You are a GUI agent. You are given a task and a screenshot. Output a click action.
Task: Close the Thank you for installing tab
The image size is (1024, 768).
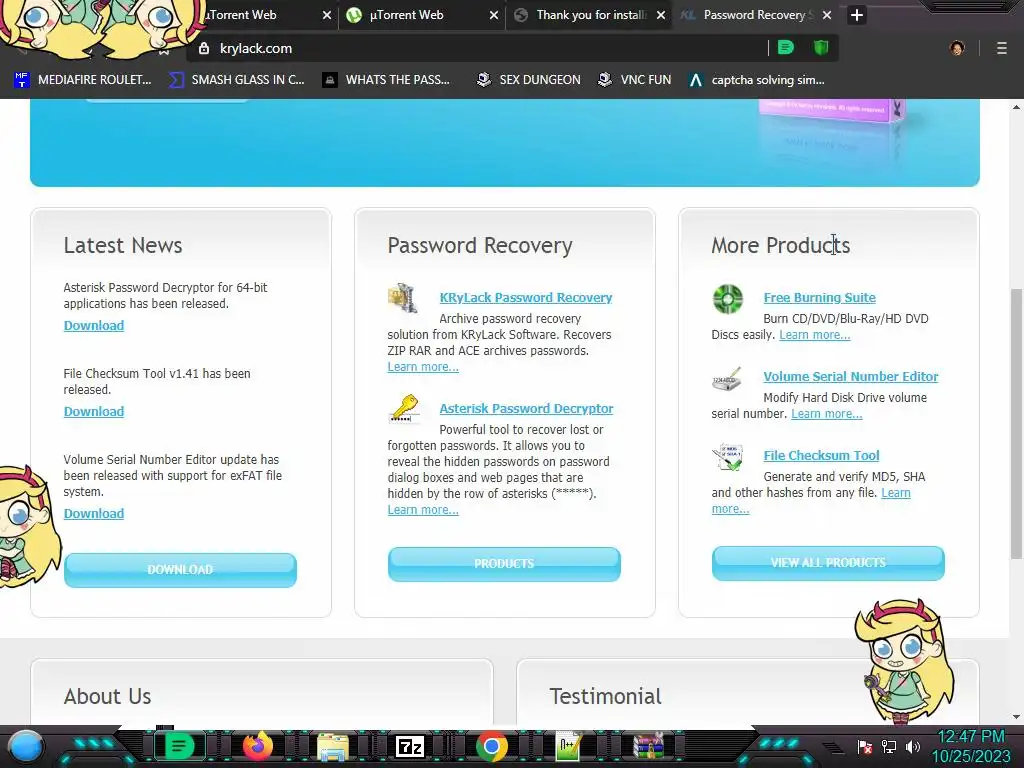(661, 15)
